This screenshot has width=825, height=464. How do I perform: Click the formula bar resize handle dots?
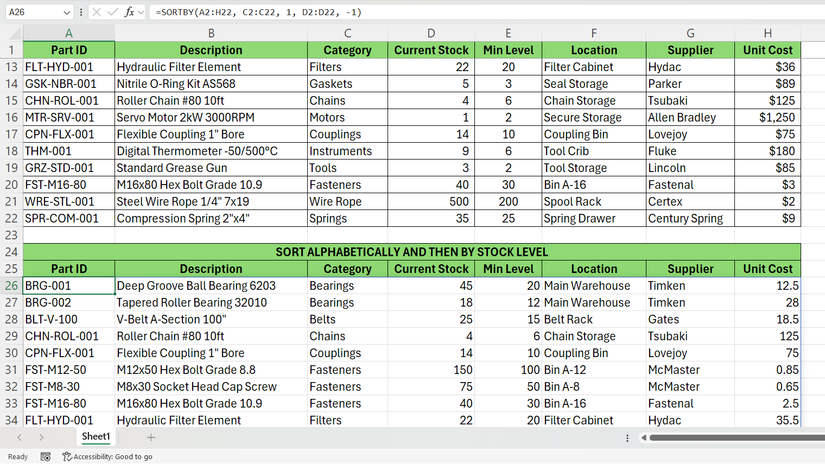(80, 12)
